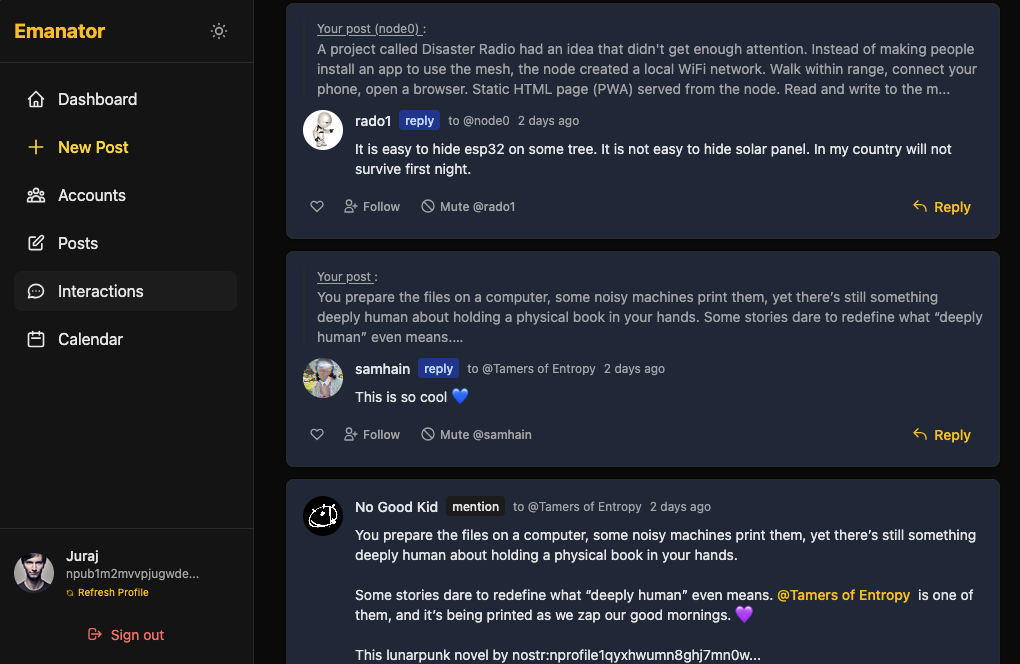The height and width of the screenshot is (664, 1020).
Task: Click the @Tamers of Entropy mention link
Action: pos(843,595)
